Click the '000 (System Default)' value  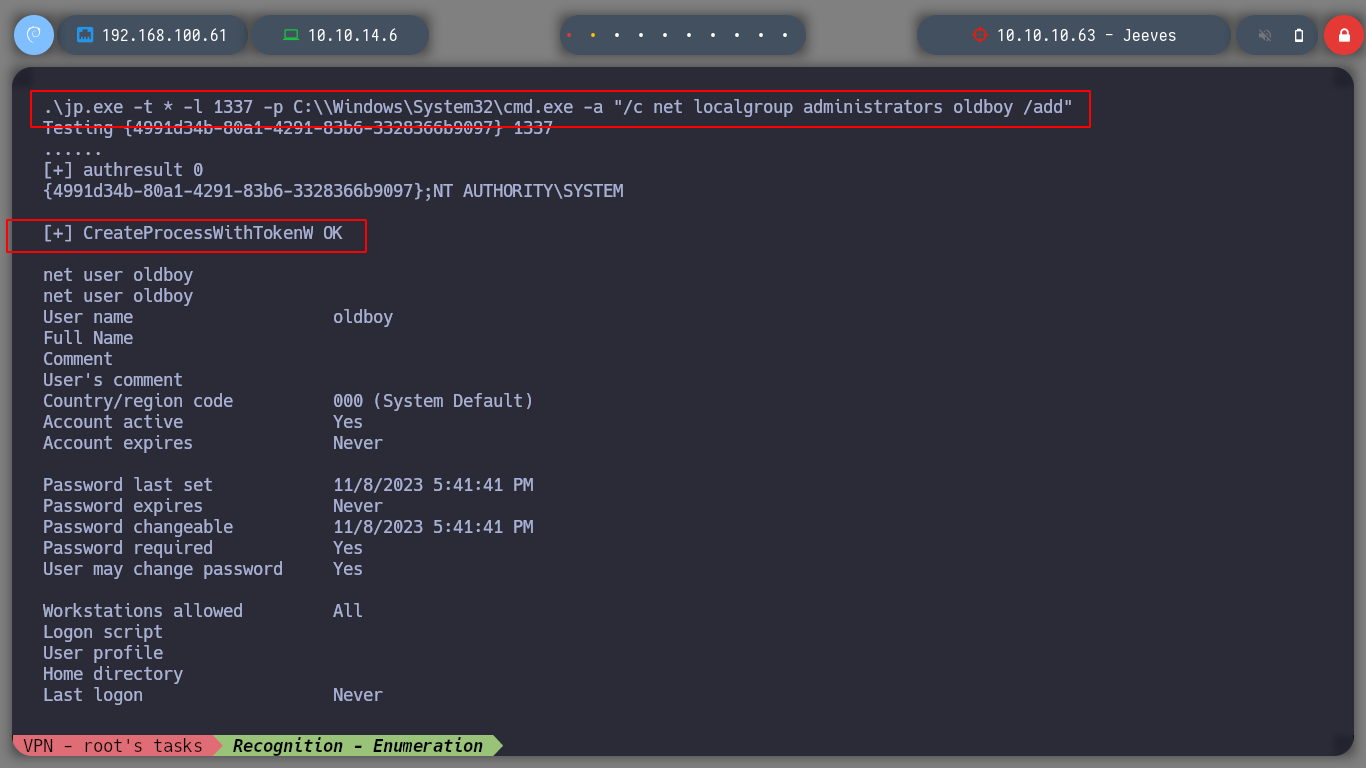click(433, 401)
